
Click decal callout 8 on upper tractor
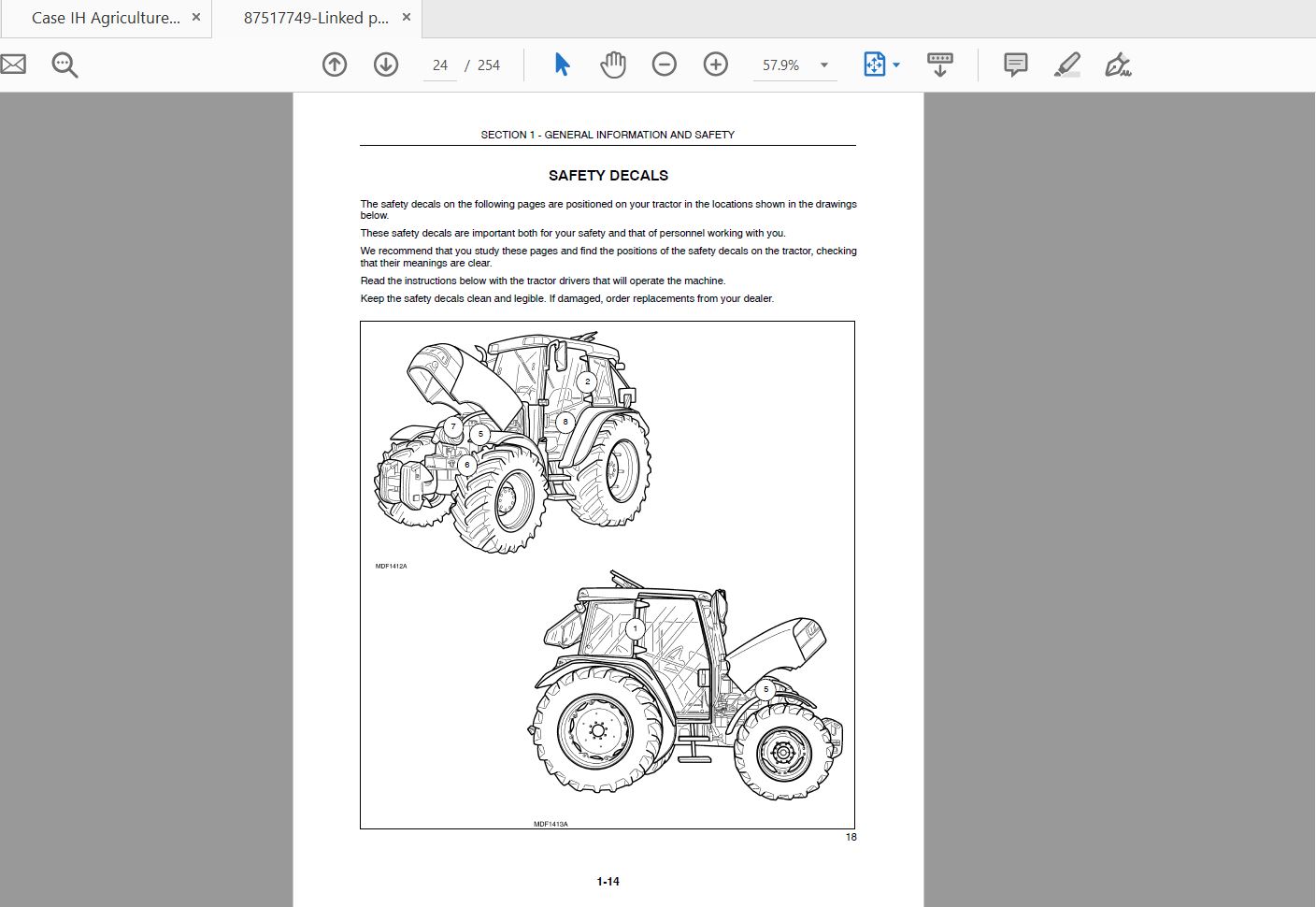[x=565, y=422]
